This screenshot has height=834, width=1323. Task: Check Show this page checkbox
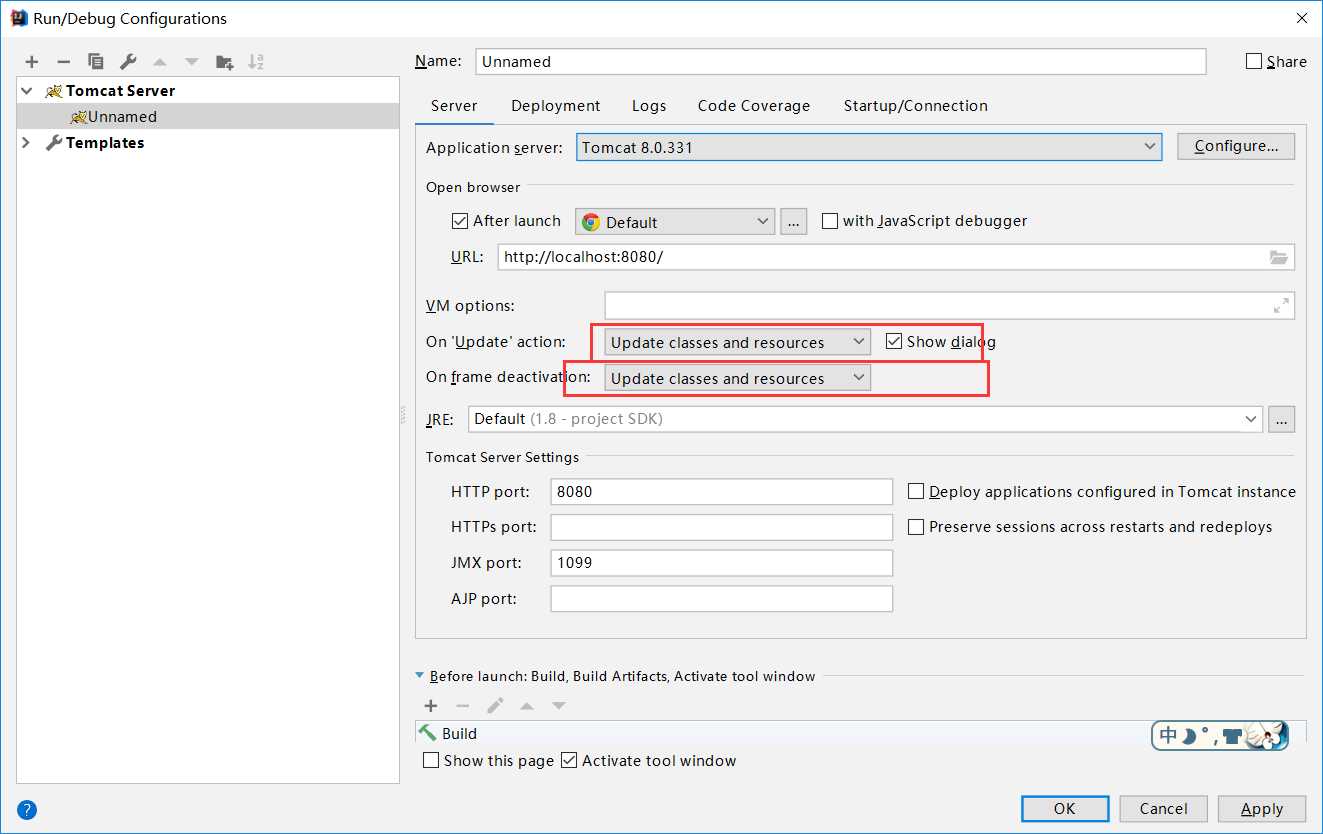point(431,760)
